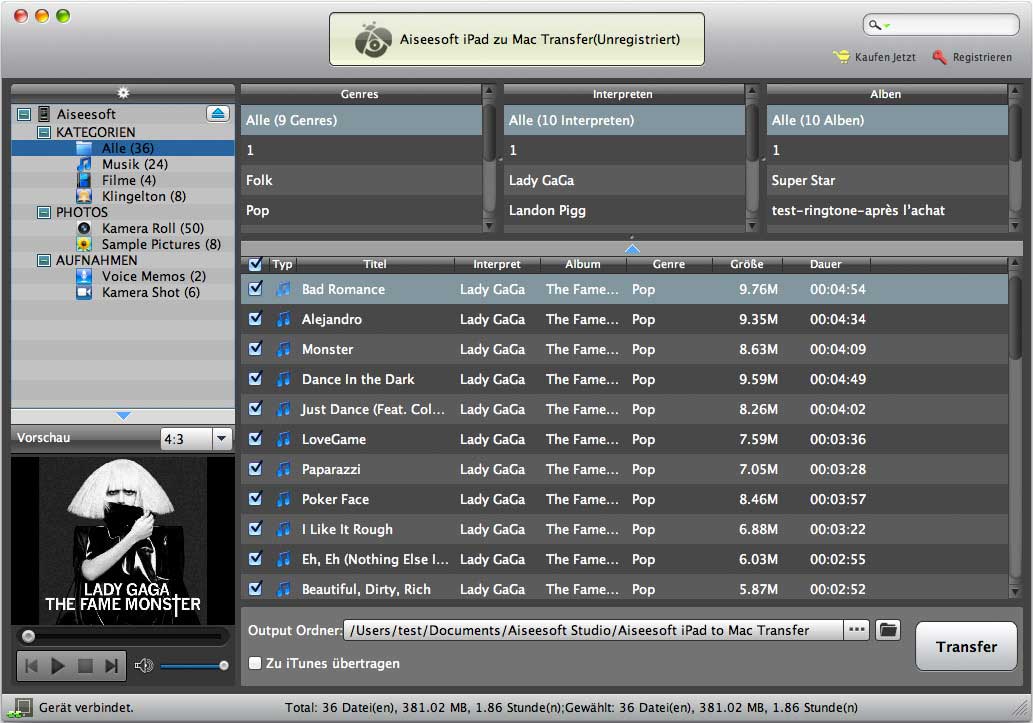Viewport: 1033px width, 723px height.
Task: Open the 4:3 aspect ratio dropdown
Action: tap(222, 438)
